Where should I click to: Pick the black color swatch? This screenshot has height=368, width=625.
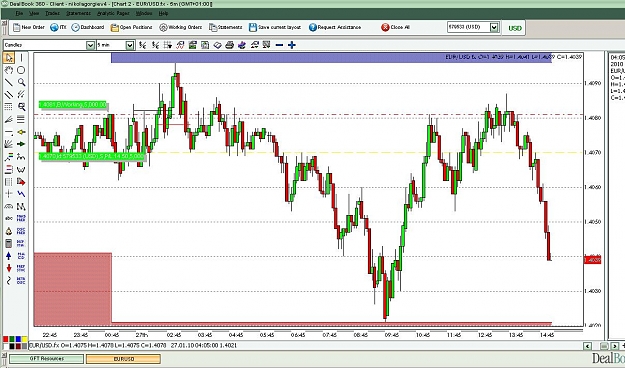tap(12, 346)
